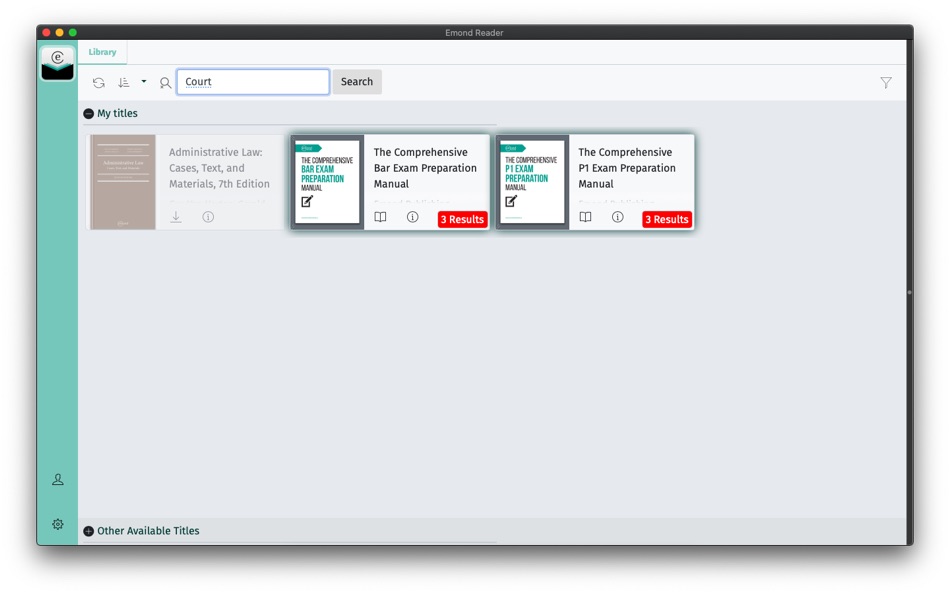
Task: Open the Bar Exam Preparation Manual cover
Action: click(327, 182)
